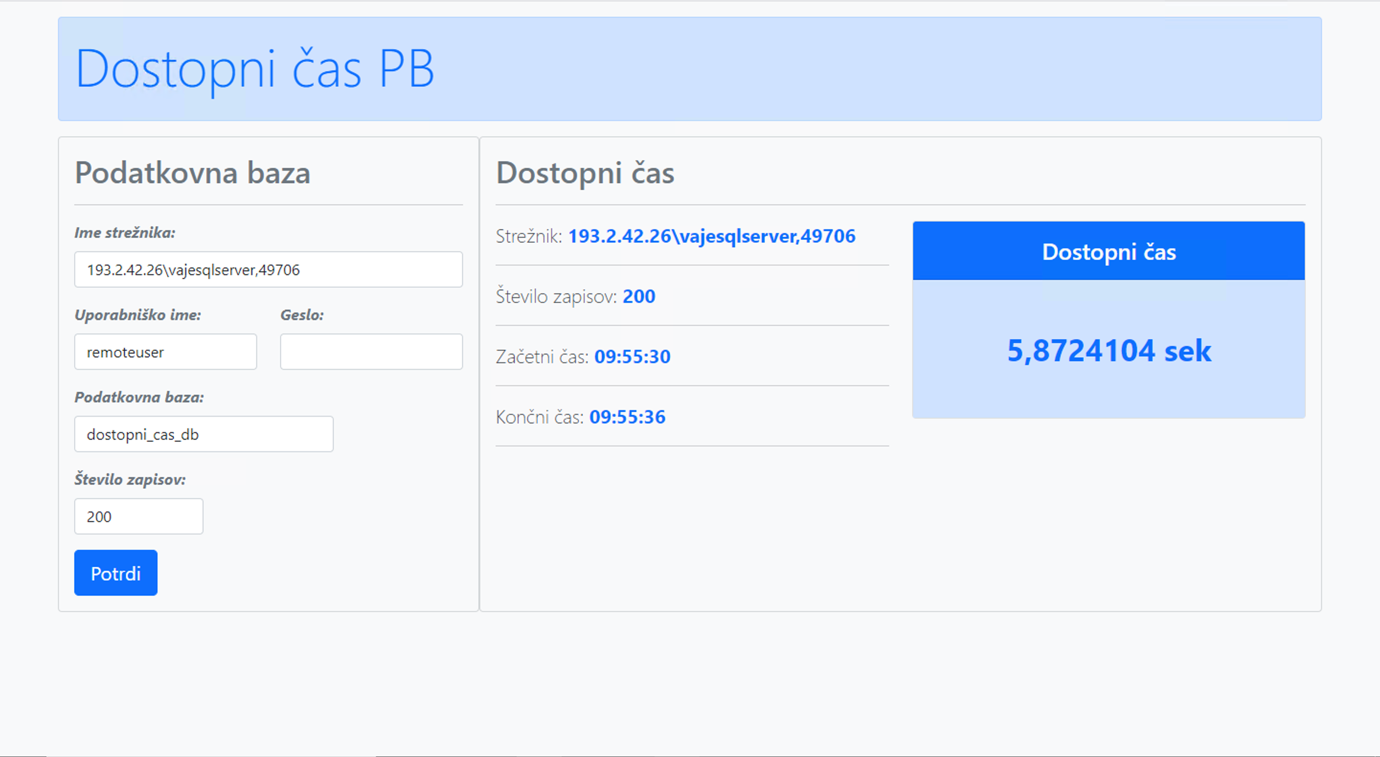Image resolution: width=1380 pixels, height=757 pixels.
Task: Click the italic Podatkovna baza field label
Action: pyautogui.click(x=139, y=397)
